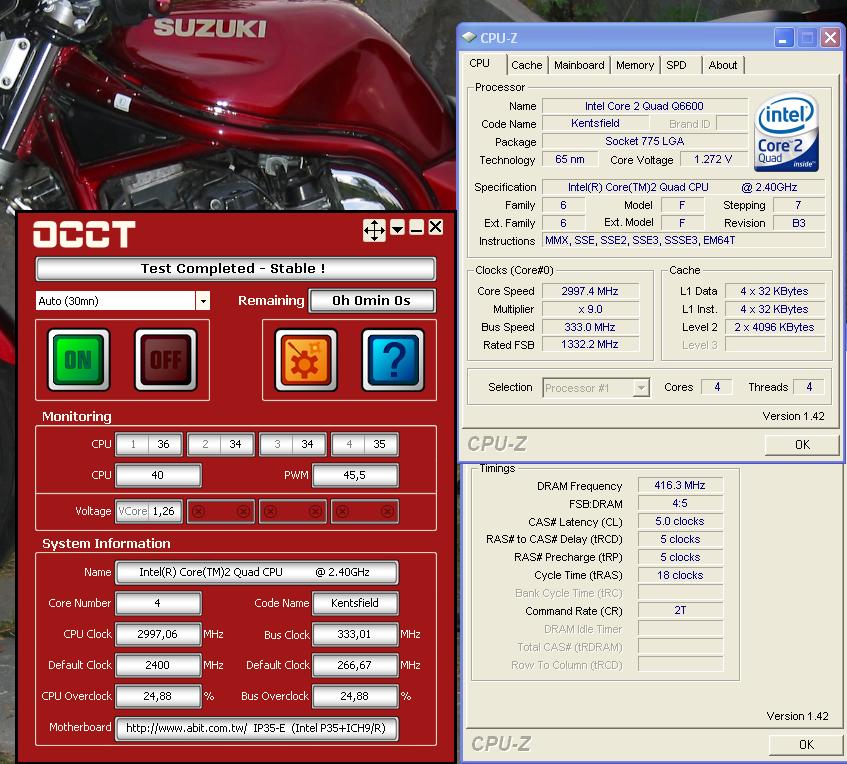The height and width of the screenshot is (764, 847).
Task: Click the OCCT down-arrow menu icon
Action: [x=397, y=227]
